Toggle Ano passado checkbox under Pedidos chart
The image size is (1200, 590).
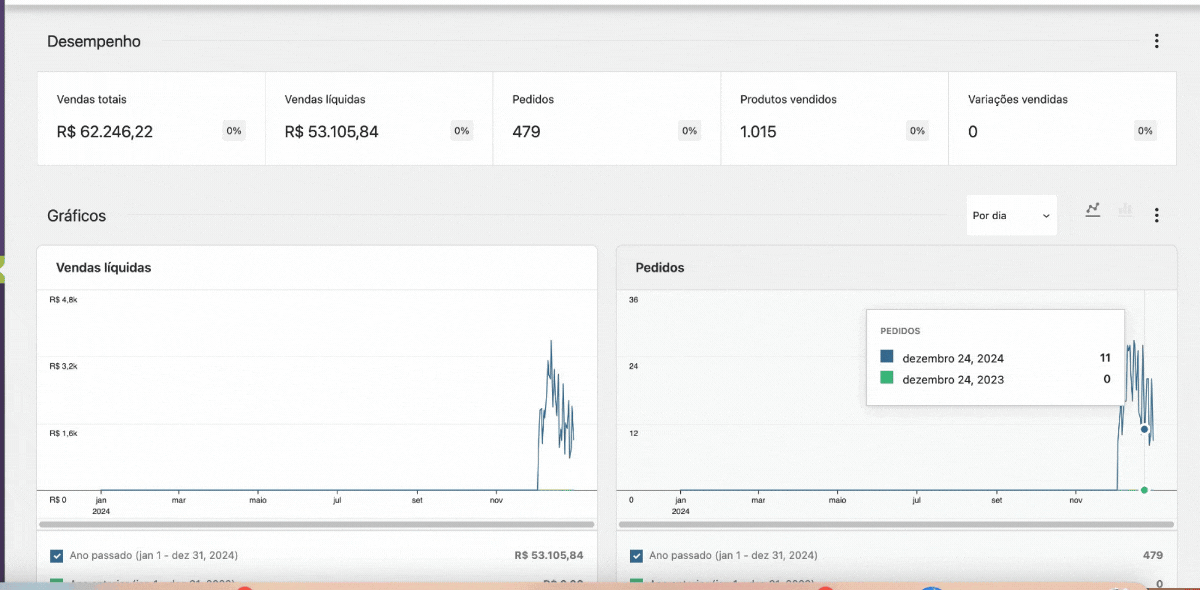click(636, 555)
